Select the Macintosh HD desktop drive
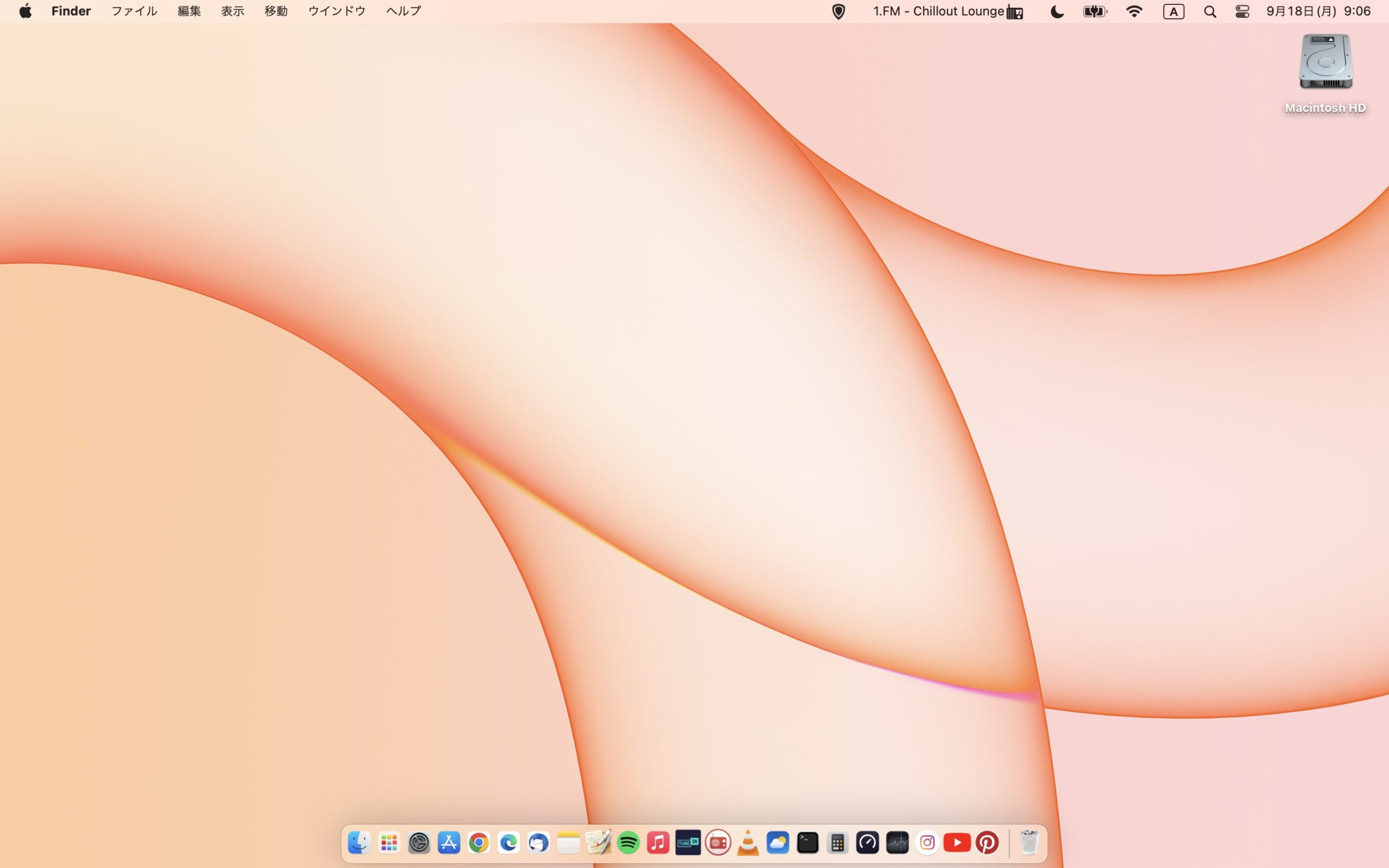The height and width of the screenshot is (868, 1389). (x=1326, y=73)
